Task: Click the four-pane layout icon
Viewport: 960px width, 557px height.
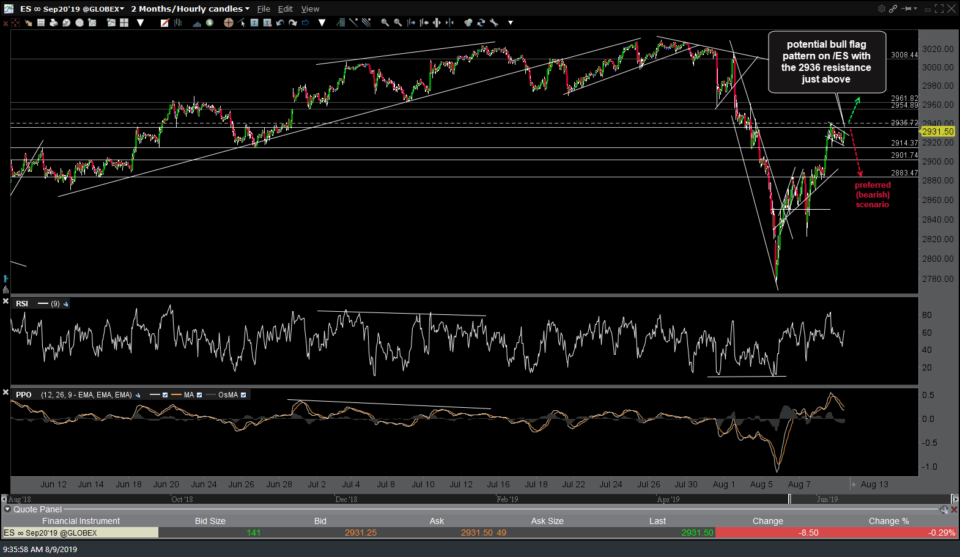Action: tap(124, 23)
